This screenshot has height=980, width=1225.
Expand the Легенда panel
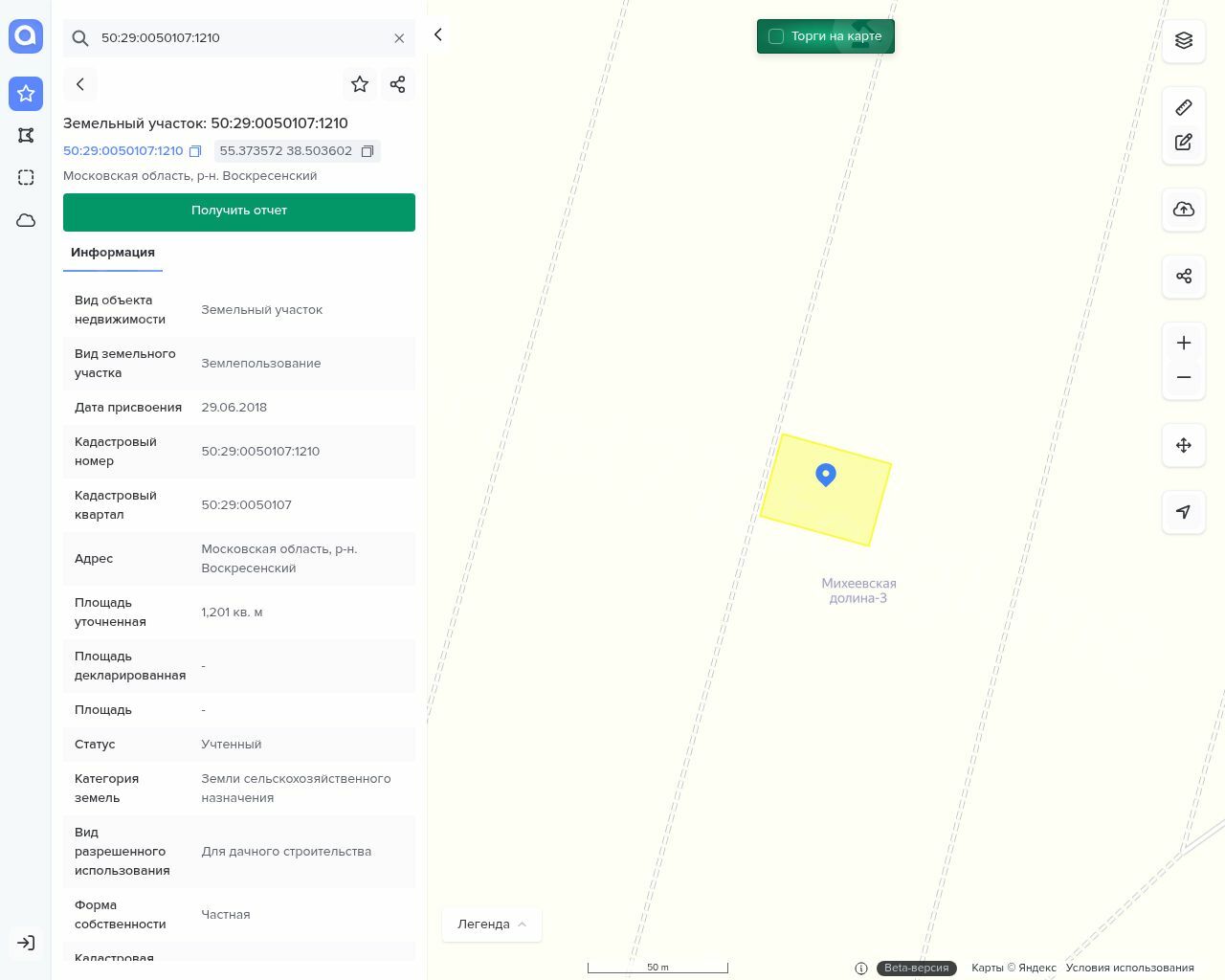(492, 924)
